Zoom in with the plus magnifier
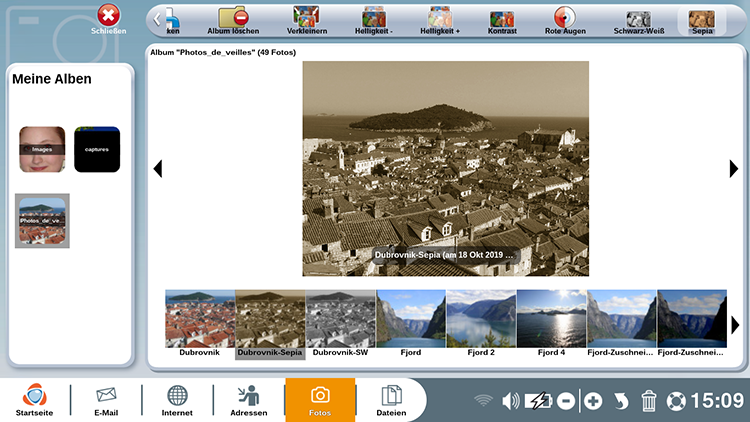 (x=593, y=401)
